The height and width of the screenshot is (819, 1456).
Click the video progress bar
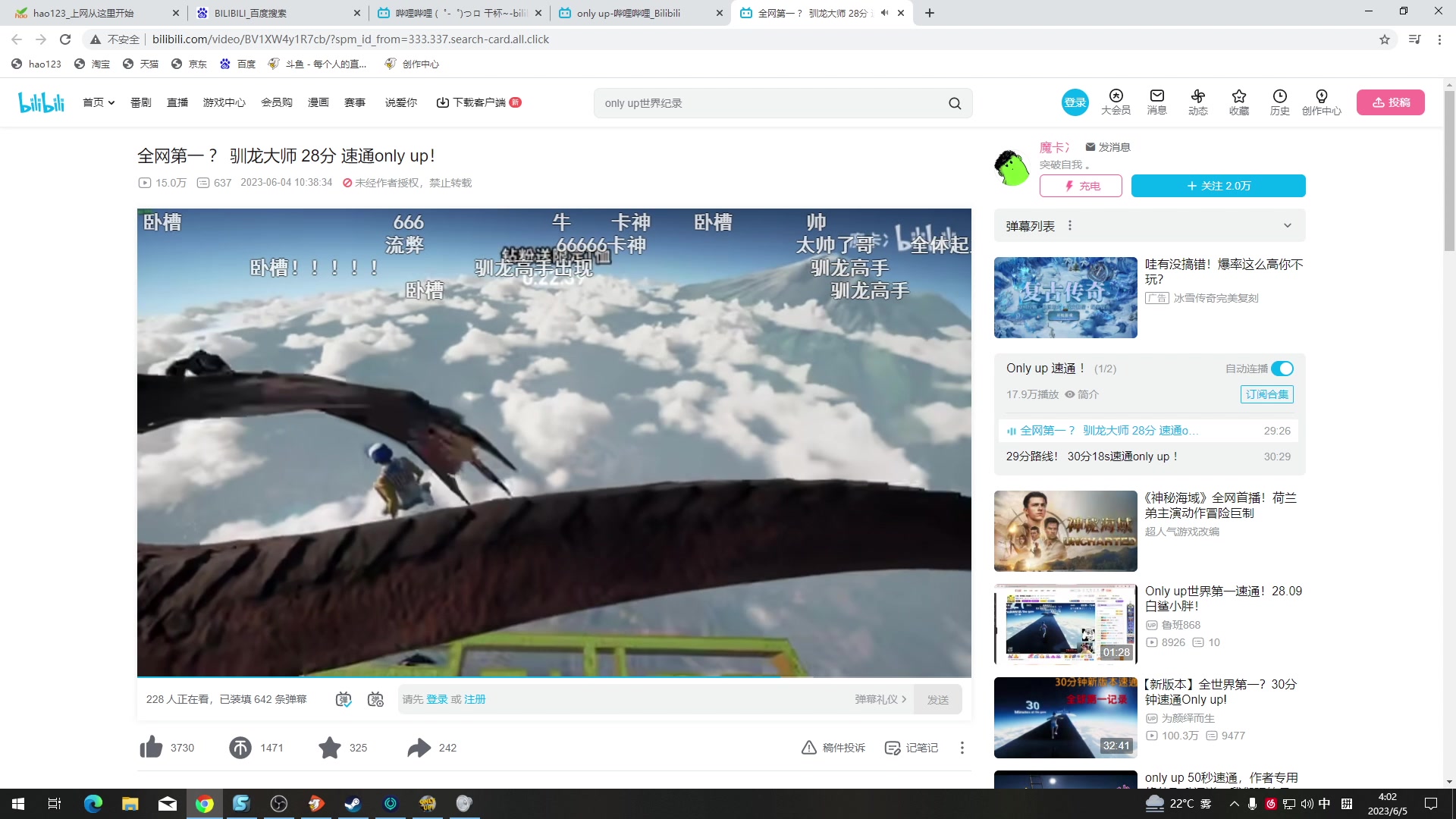click(x=554, y=676)
